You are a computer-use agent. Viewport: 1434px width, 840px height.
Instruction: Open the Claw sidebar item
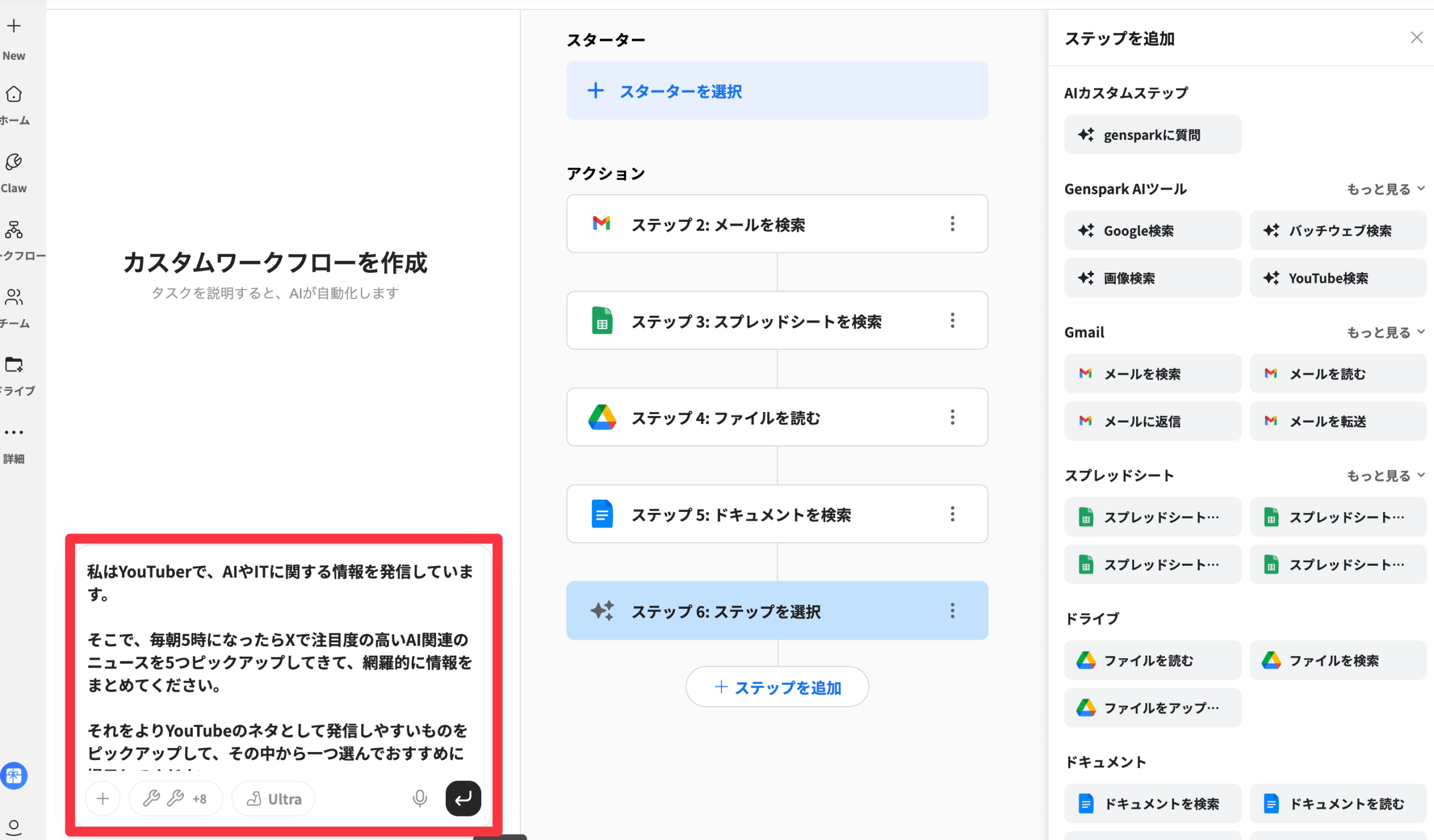(13, 163)
